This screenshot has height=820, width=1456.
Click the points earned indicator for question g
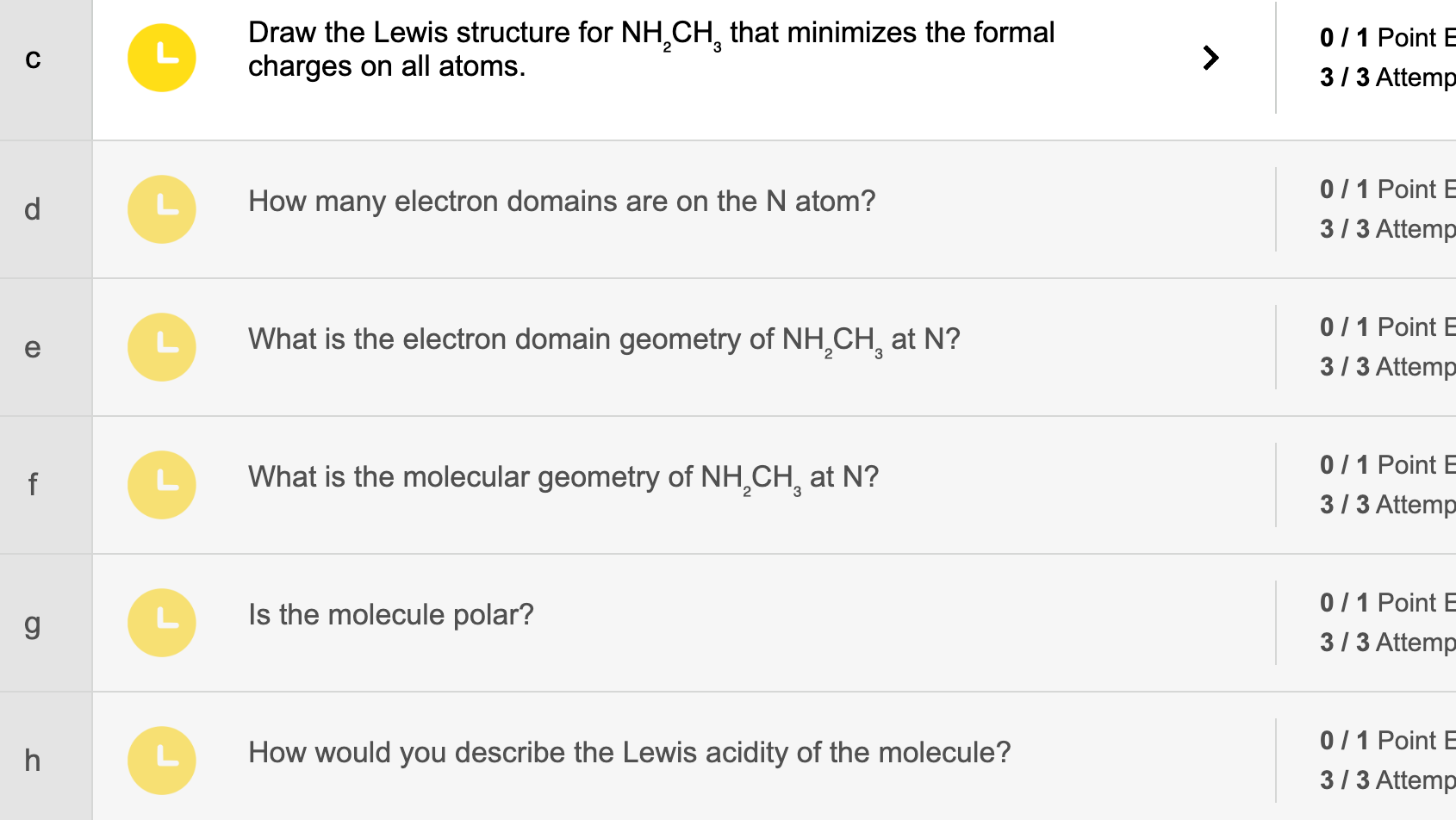[x=1377, y=602]
